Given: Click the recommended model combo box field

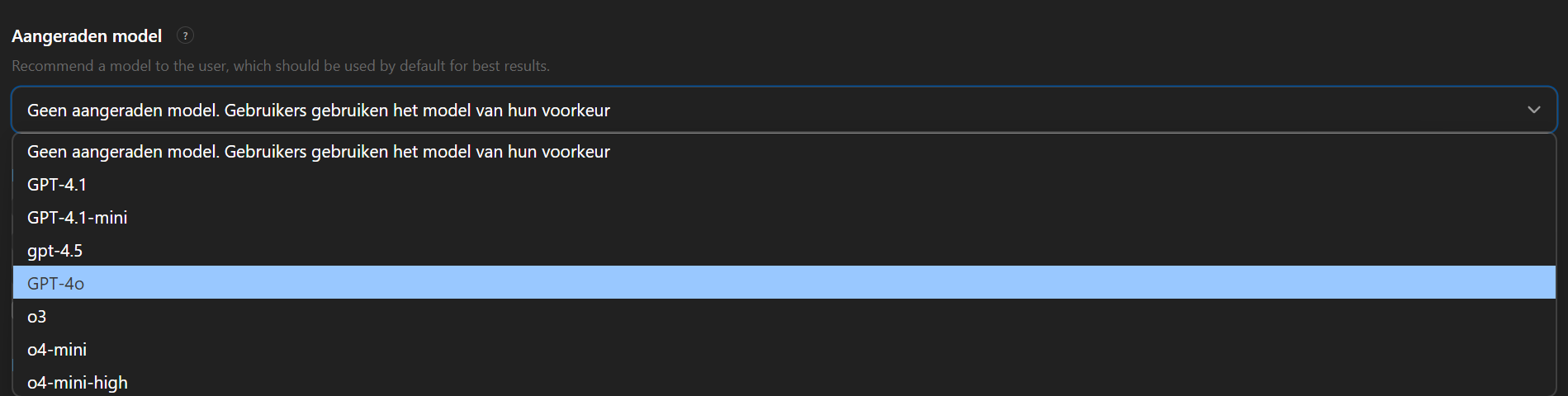Looking at the screenshot, I should tap(743, 110).
